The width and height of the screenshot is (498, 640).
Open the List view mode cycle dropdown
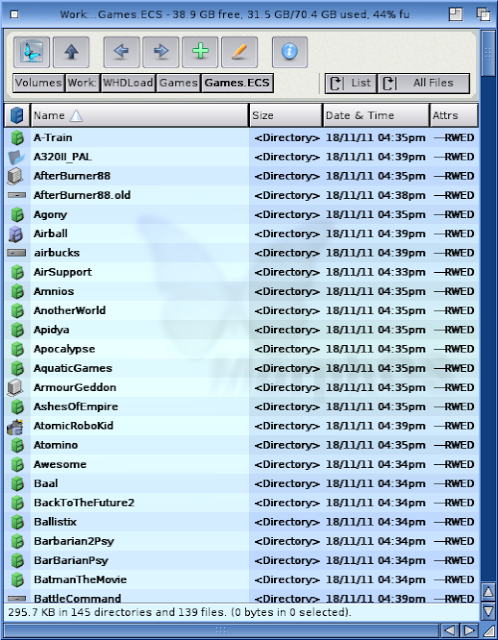pos(351,83)
